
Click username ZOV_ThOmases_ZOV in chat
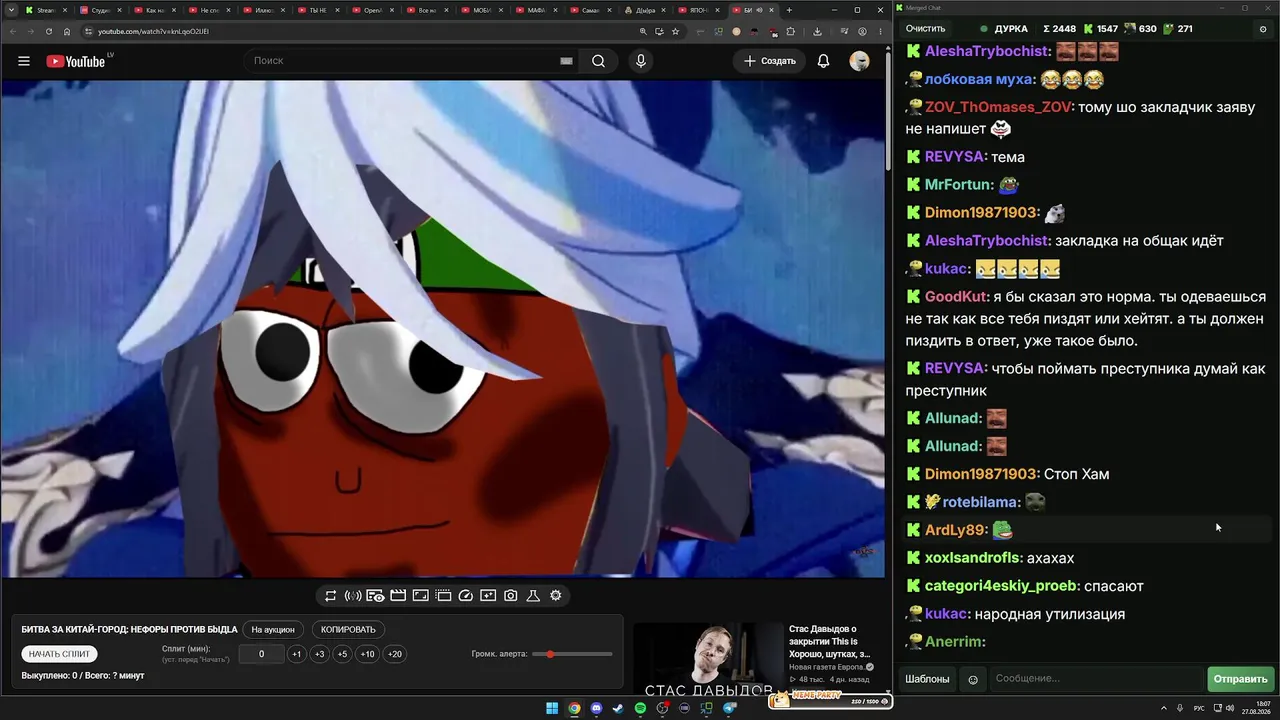click(x=997, y=107)
